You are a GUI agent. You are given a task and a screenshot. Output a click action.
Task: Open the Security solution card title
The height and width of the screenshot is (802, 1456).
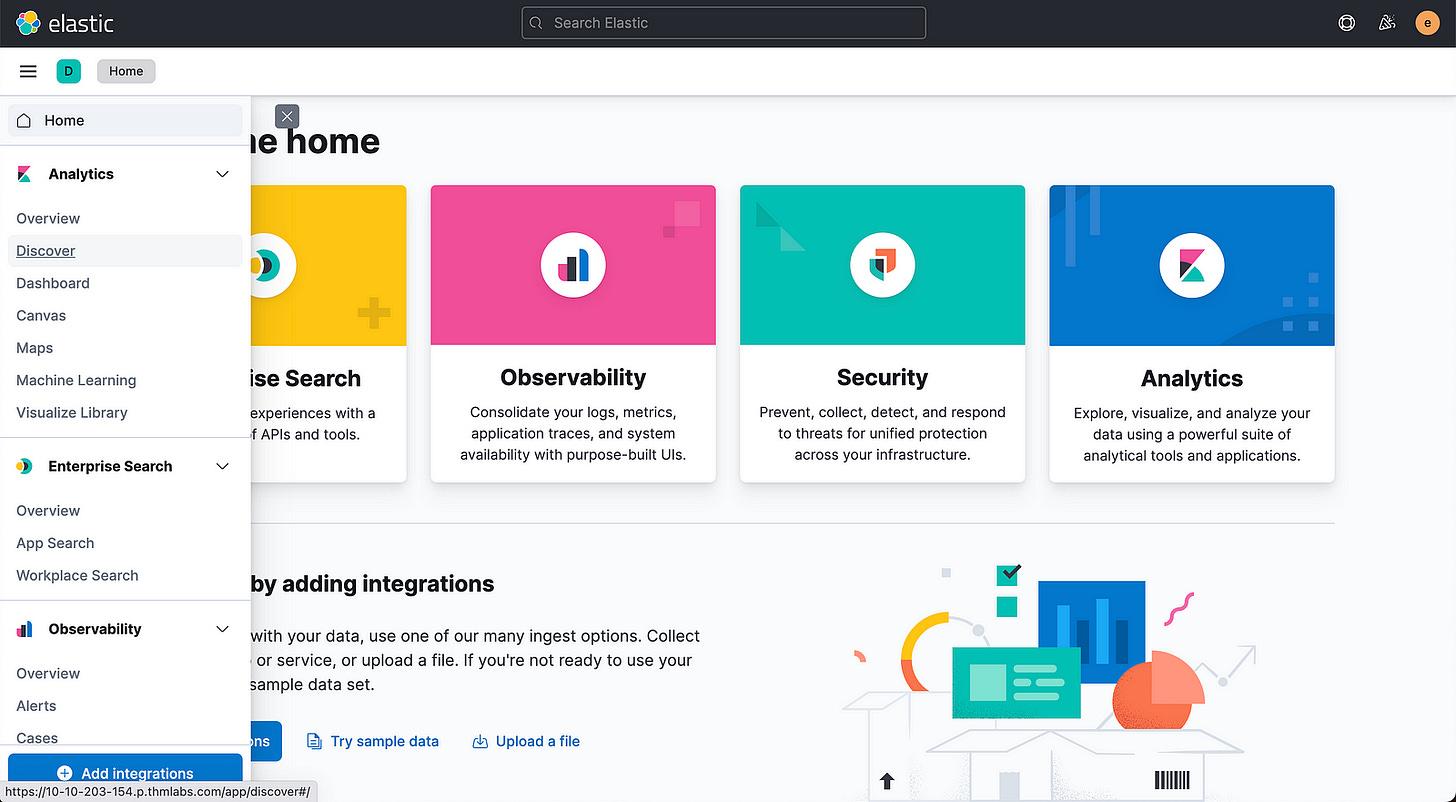(x=882, y=378)
